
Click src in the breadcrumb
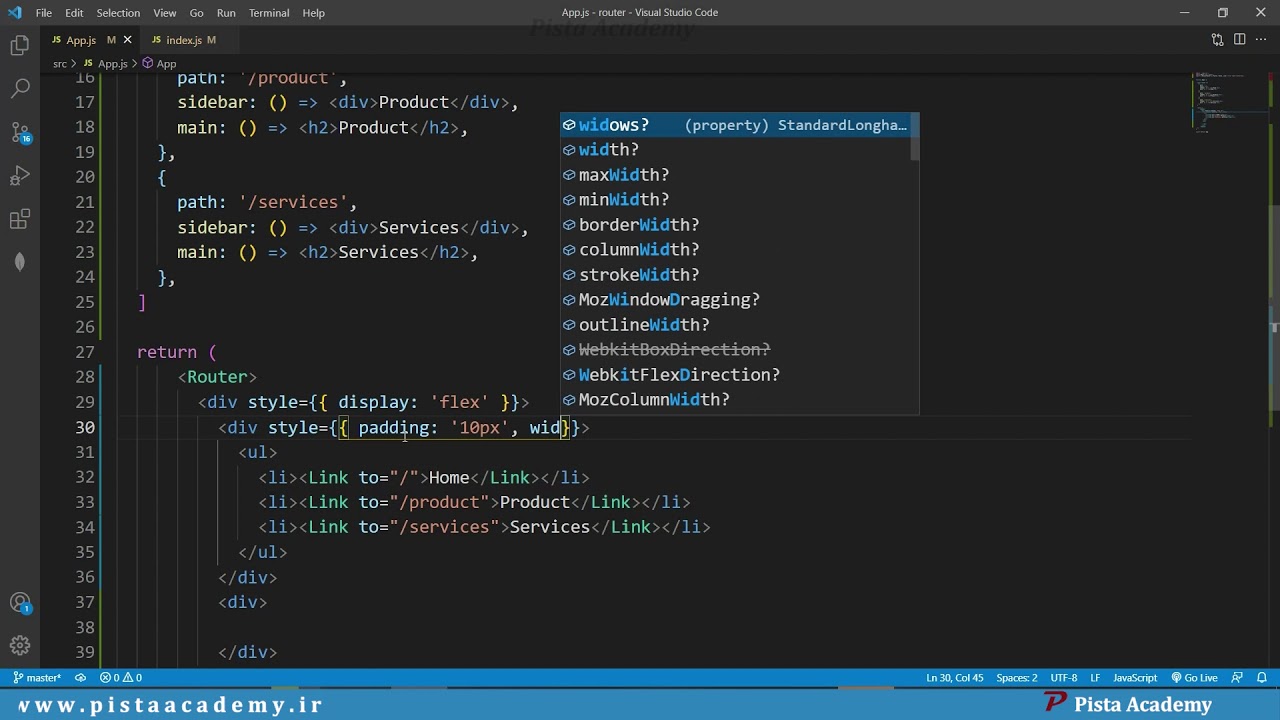pos(60,63)
